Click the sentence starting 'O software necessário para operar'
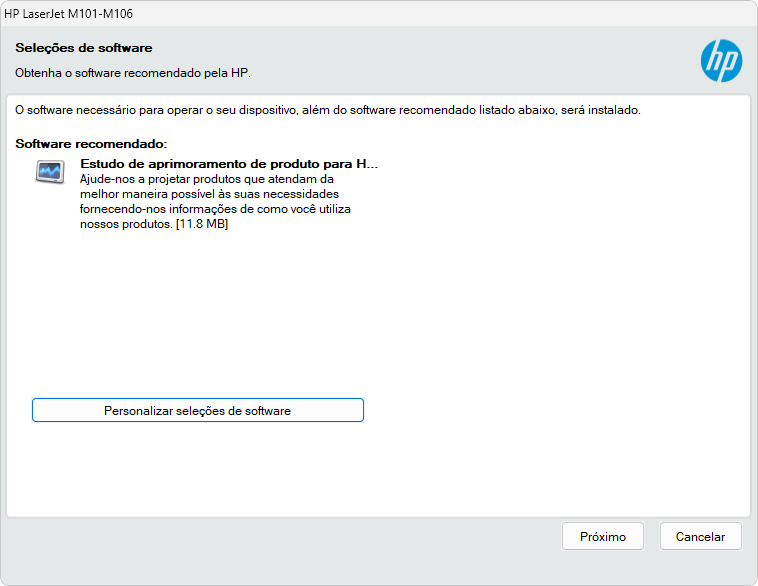This screenshot has width=758, height=586. tap(328, 110)
